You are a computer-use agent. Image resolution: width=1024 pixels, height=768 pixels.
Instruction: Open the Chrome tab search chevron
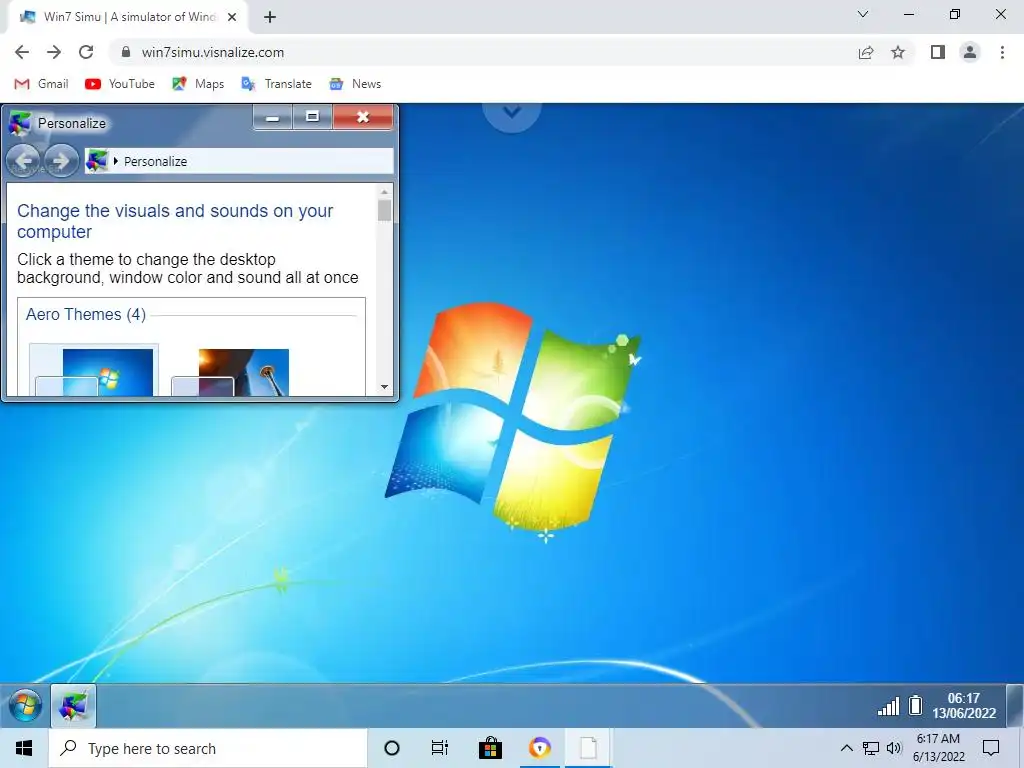[x=863, y=14]
